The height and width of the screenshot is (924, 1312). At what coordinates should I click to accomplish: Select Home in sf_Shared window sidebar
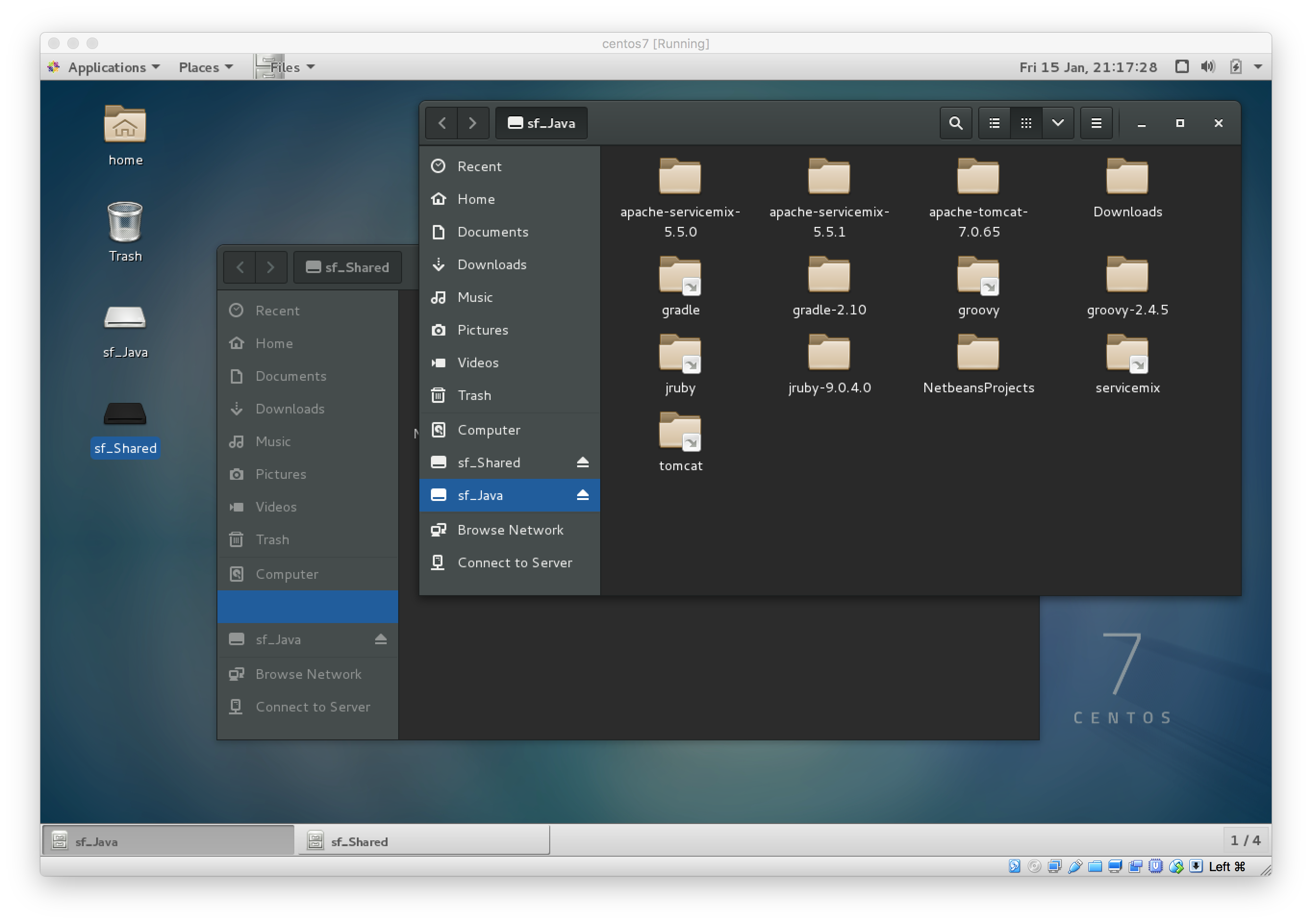307,343
